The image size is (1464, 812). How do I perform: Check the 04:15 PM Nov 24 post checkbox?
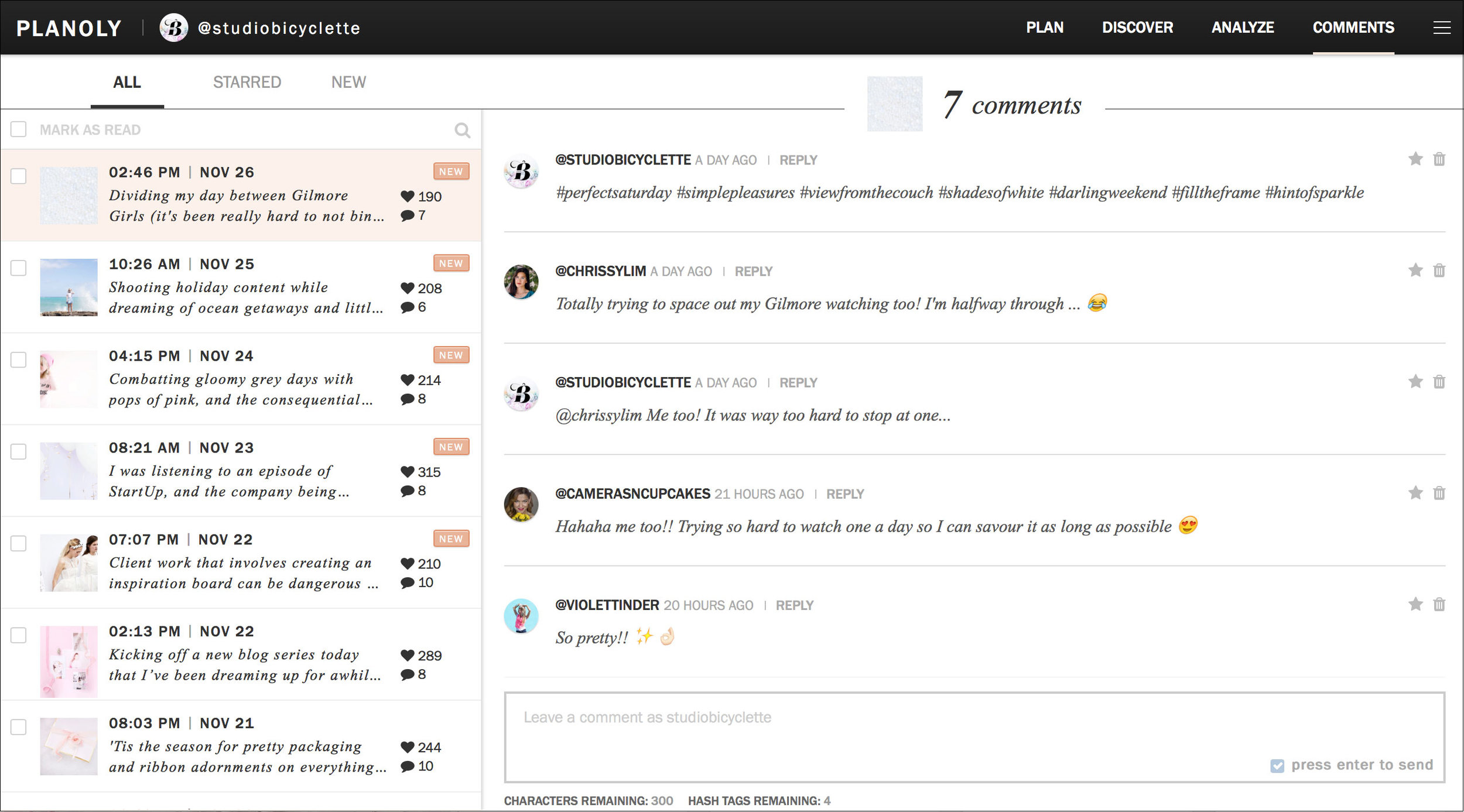19,359
